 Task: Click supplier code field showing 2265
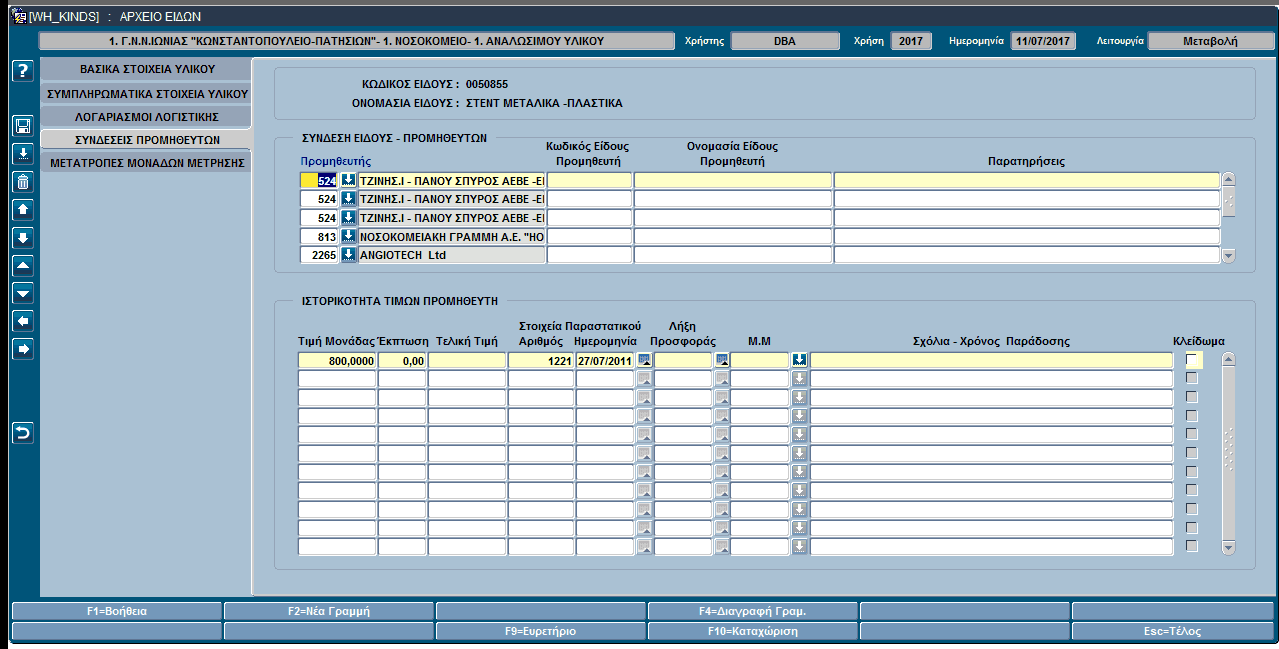pyautogui.click(x=319, y=255)
